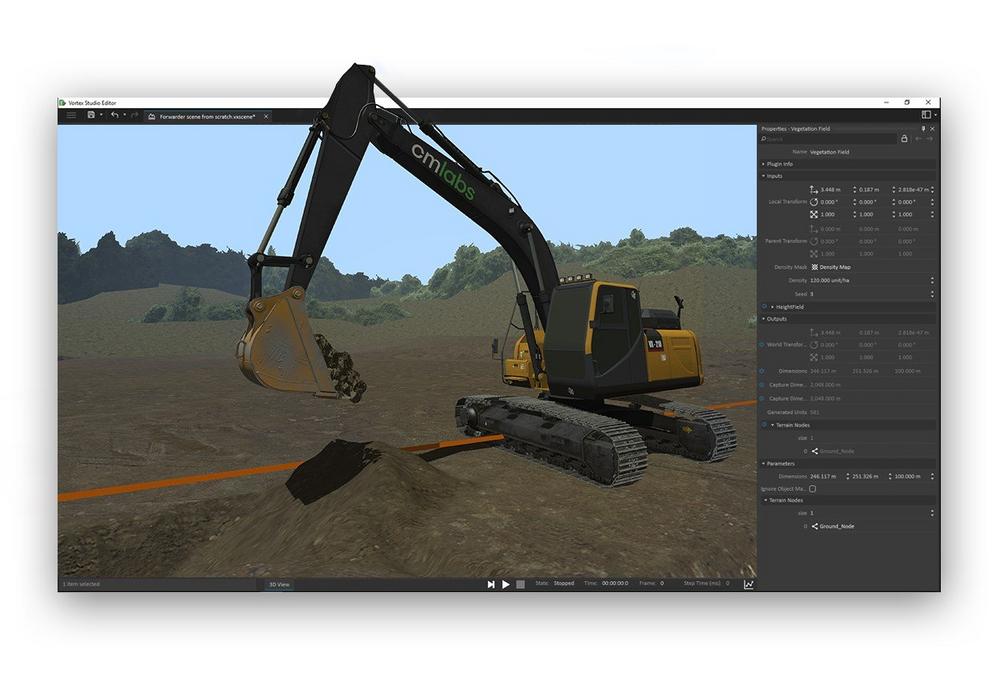Adjust Terrain Nodes size stepper

(932, 514)
